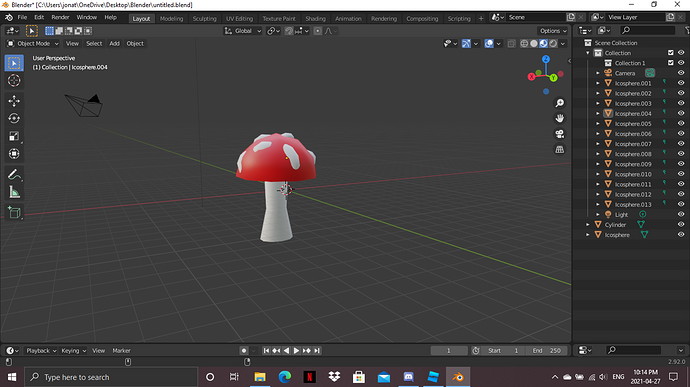Select the Select Box tool
The height and width of the screenshot is (387, 690).
[x=14, y=63]
